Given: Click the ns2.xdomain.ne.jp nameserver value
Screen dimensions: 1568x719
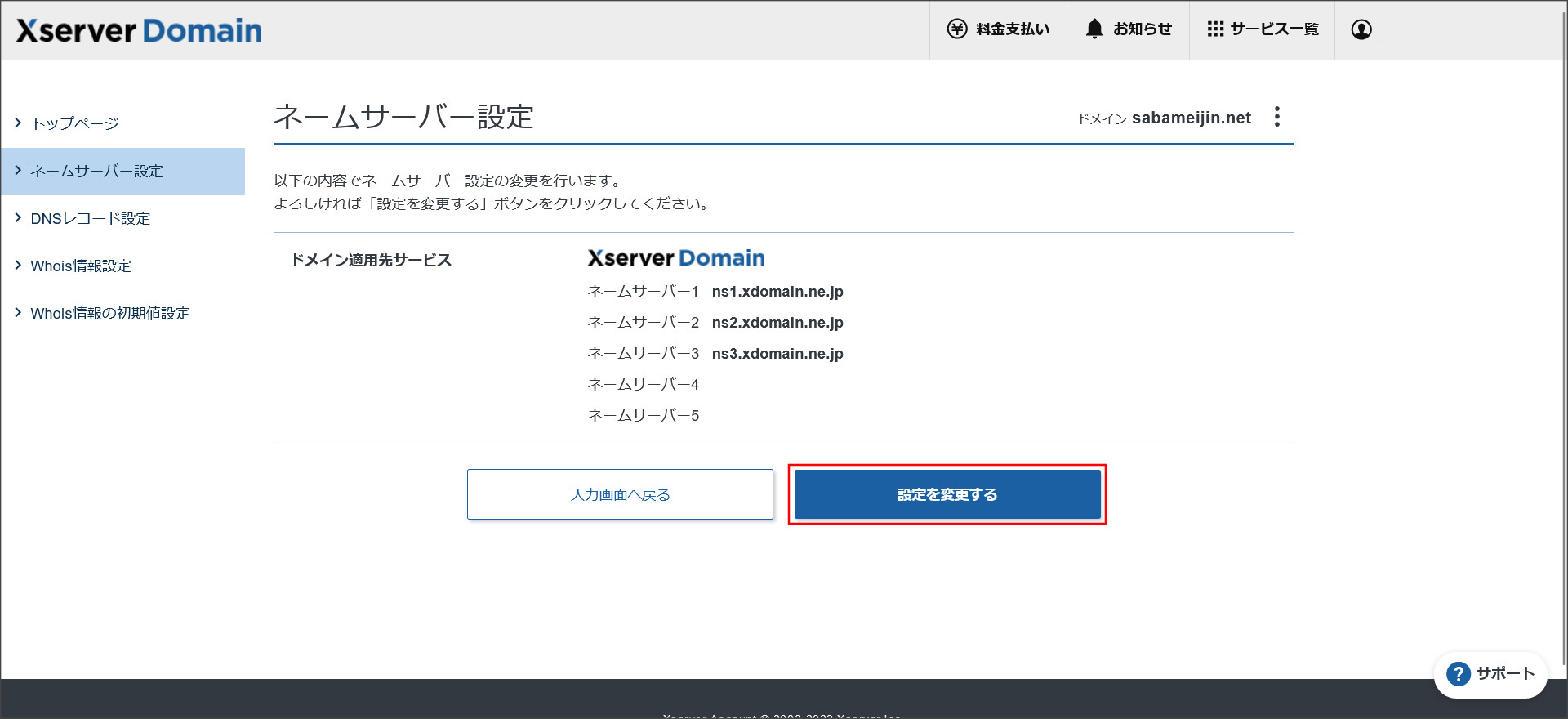Looking at the screenshot, I should coord(777,323).
